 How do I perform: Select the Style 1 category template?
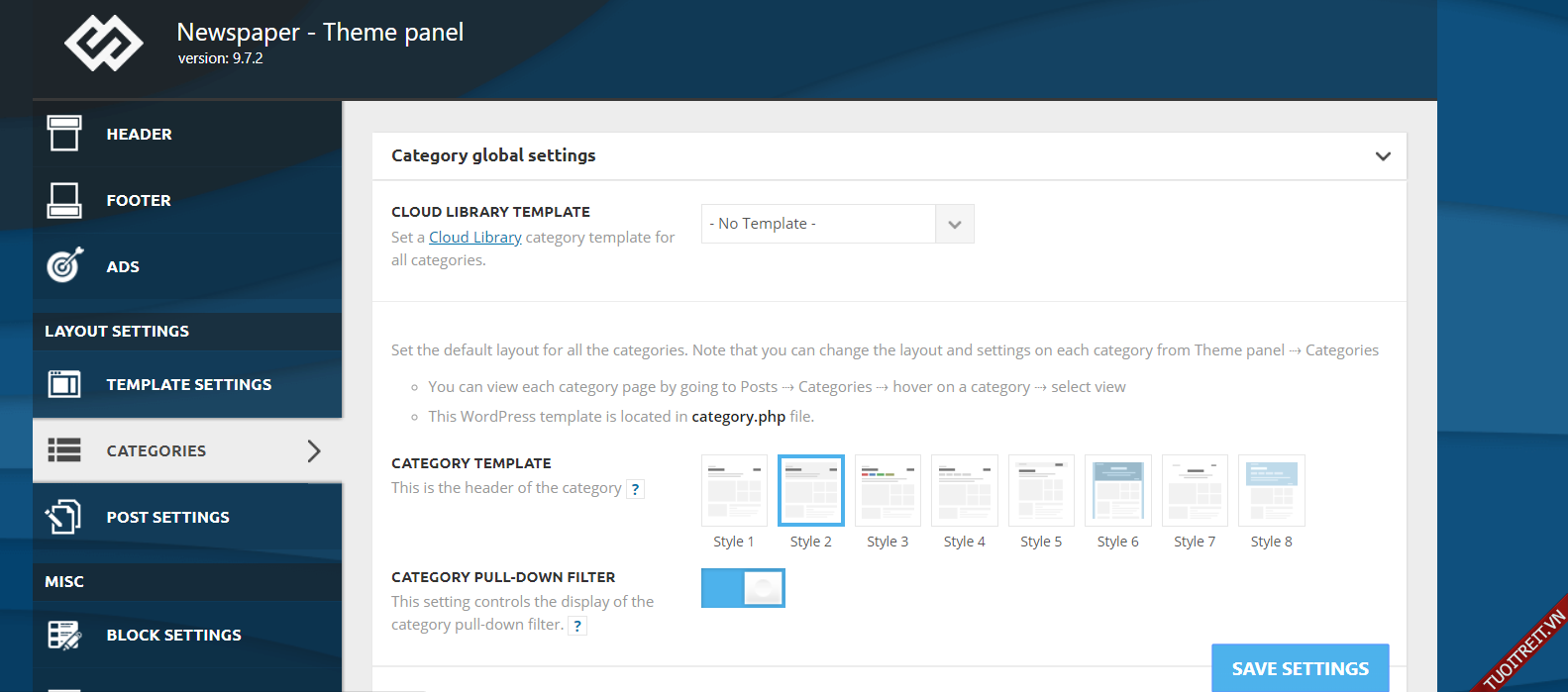pos(734,490)
